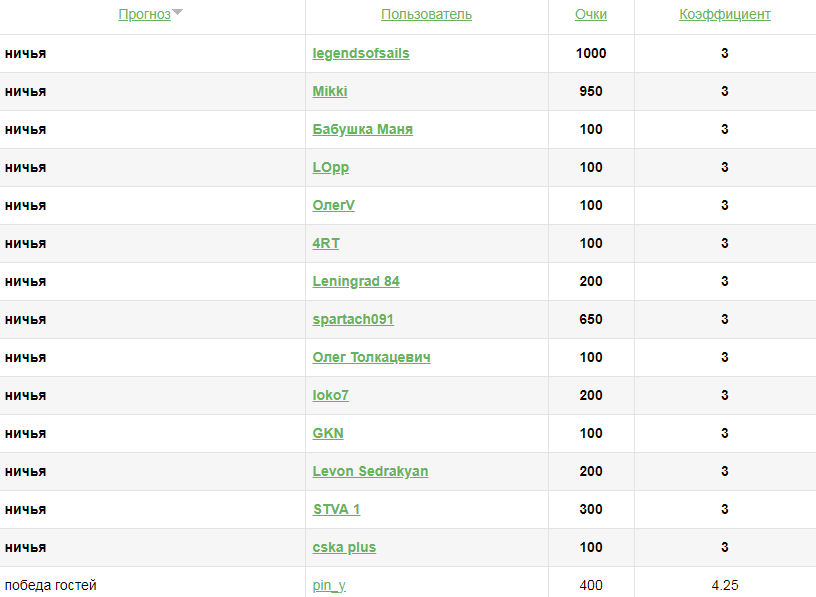816x597 pixels.
Task: Click the 4RT username link
Action: (x=326, y=244)
